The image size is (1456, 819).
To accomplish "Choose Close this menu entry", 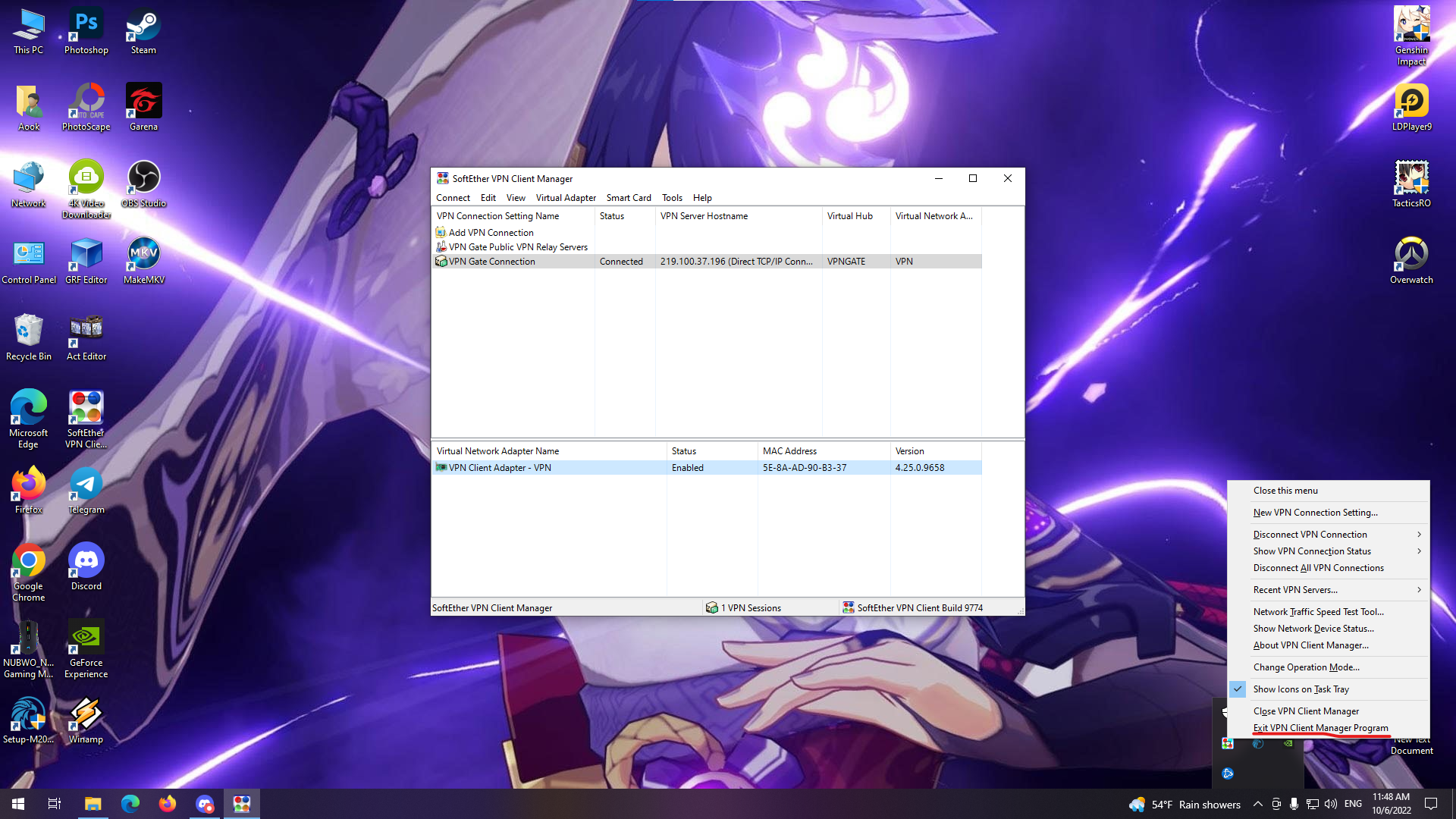I will click(x=1329, y=491).
